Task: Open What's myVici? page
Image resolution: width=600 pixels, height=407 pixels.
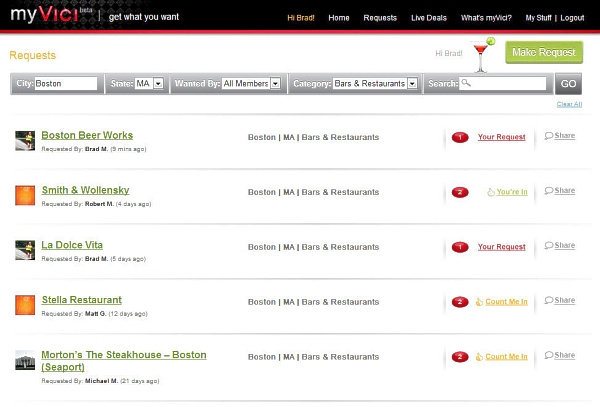Action: coord(487,18)
